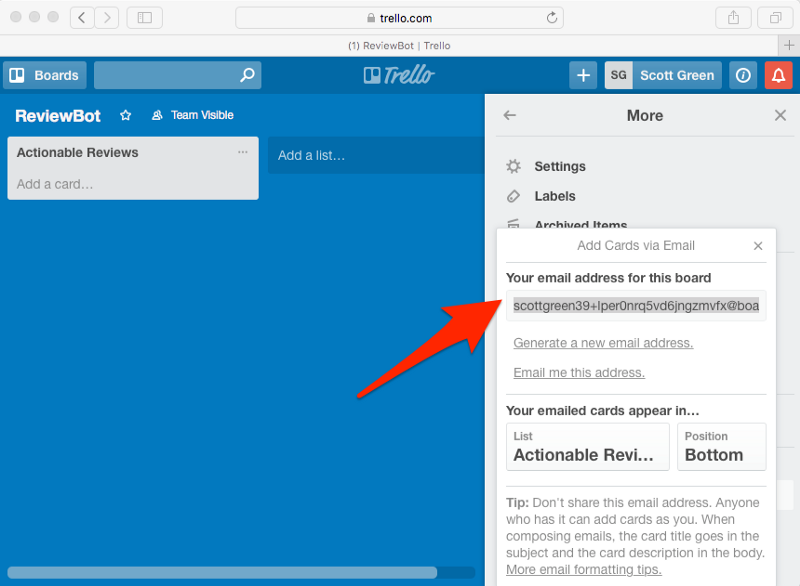Viewport: 800px width, 586px height.
Task: Click the info icon in header
Action: pyautogui.click(x=743, y=75)
